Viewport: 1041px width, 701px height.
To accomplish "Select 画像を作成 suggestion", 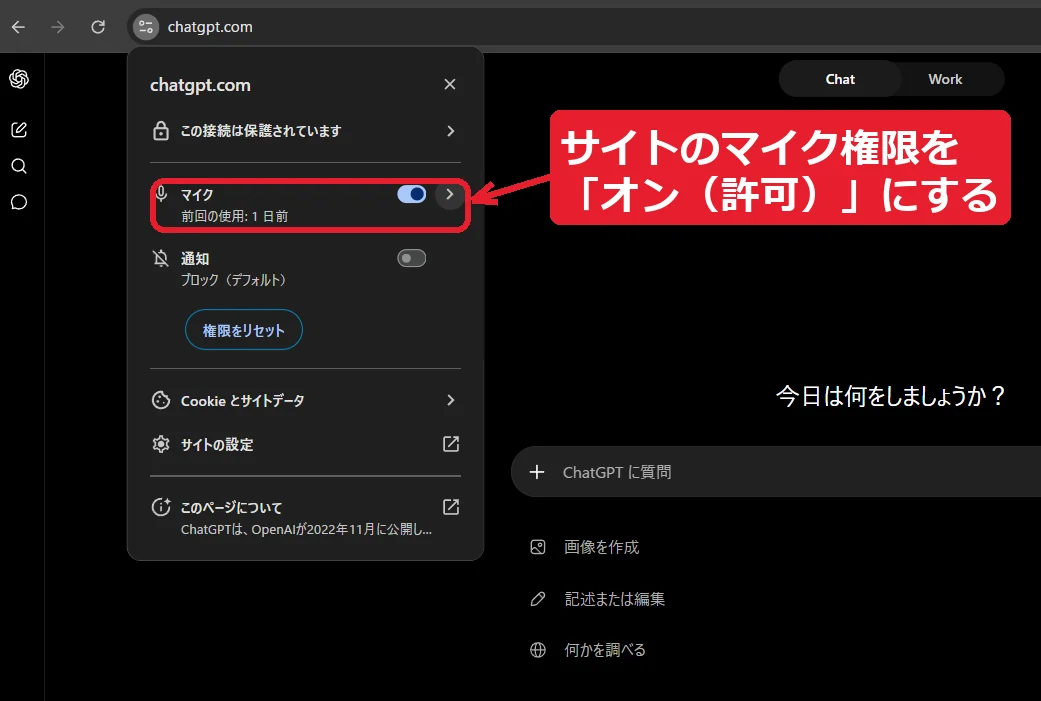I will tap(601, 547).
